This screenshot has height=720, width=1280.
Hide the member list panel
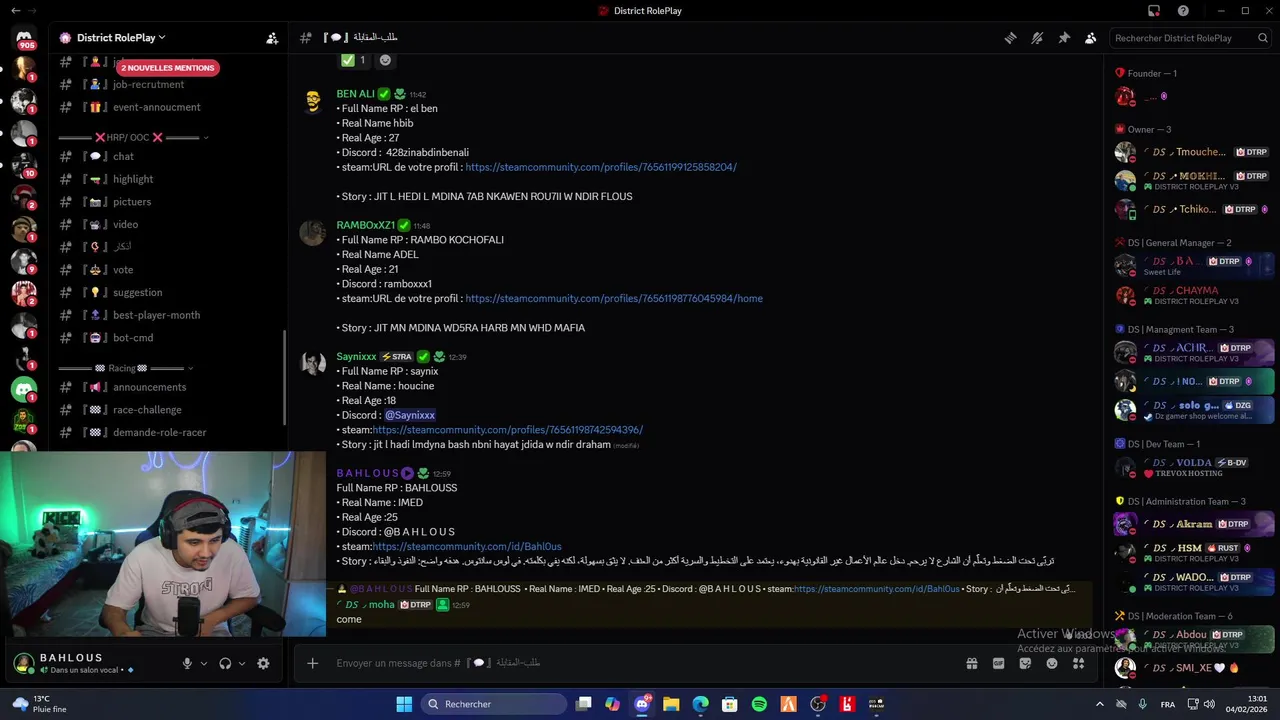pyautogui.click(x=1090, y=38)
